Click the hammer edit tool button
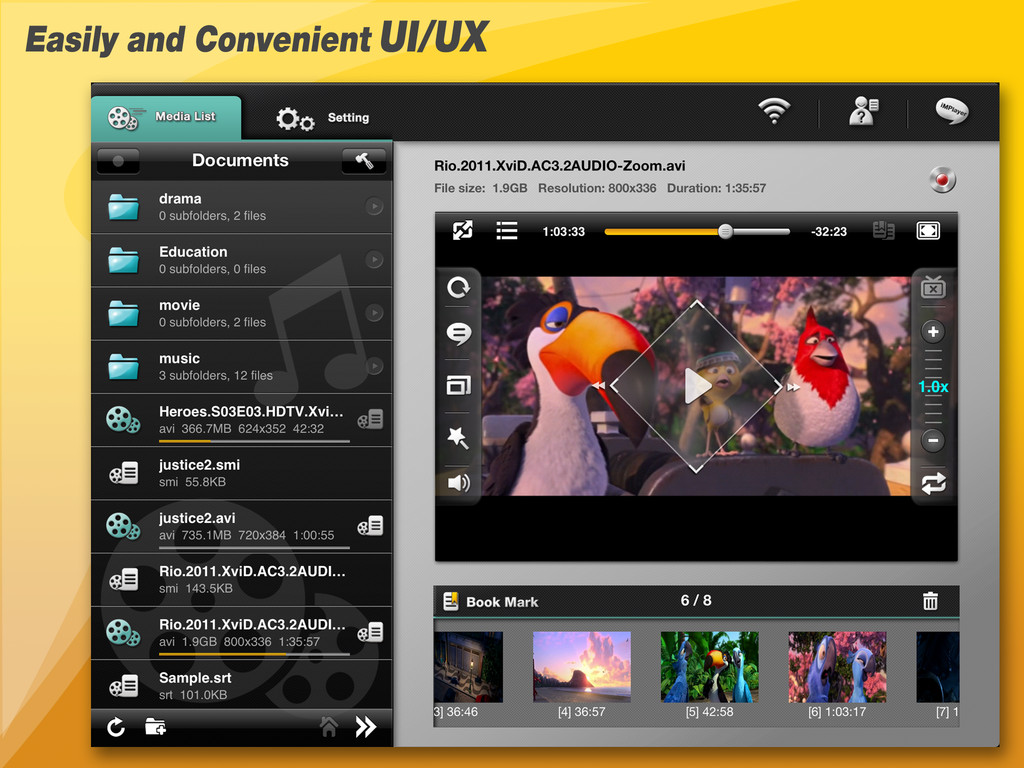The image size is (1024, 768). tap(364, 161)
